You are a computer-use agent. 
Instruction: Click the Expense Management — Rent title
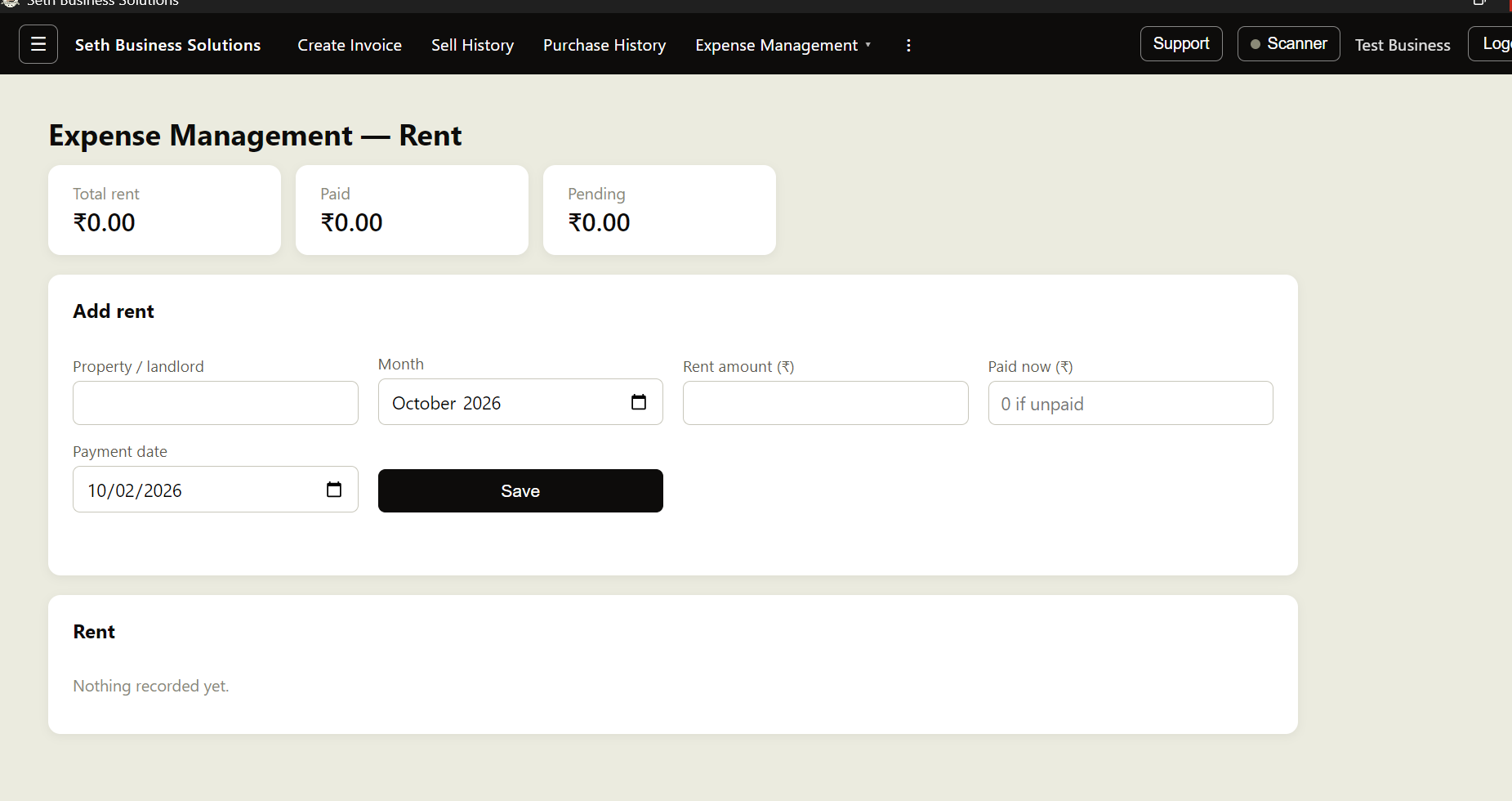255,136
